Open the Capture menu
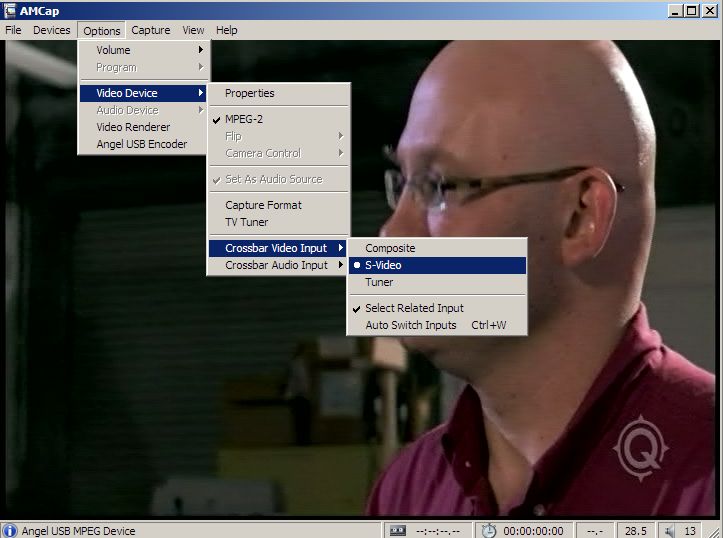Viewport: 723px width, 538px height. (x=151, y=30)
